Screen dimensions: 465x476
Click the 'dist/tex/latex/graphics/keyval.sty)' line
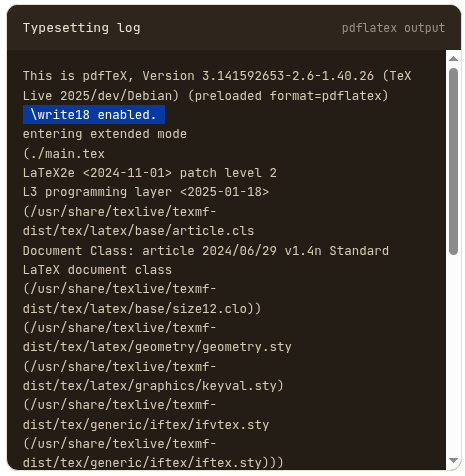click(153, 386)
